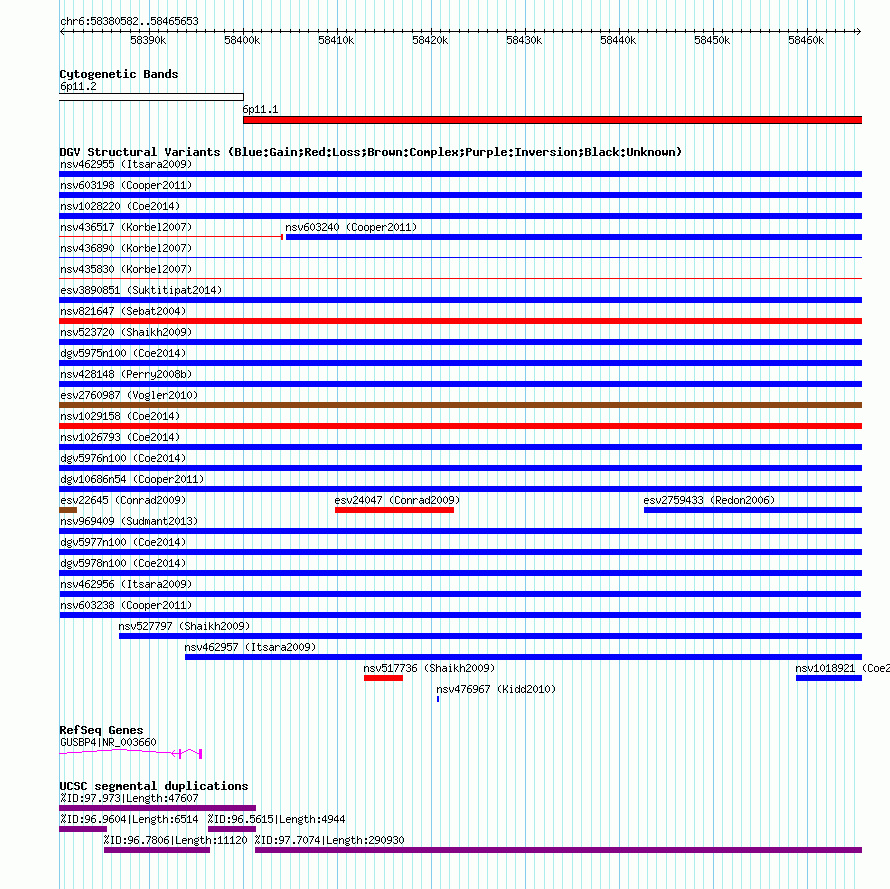Click the red loss bar under nsv821647

pyautogui.click(x=460, y=321)
